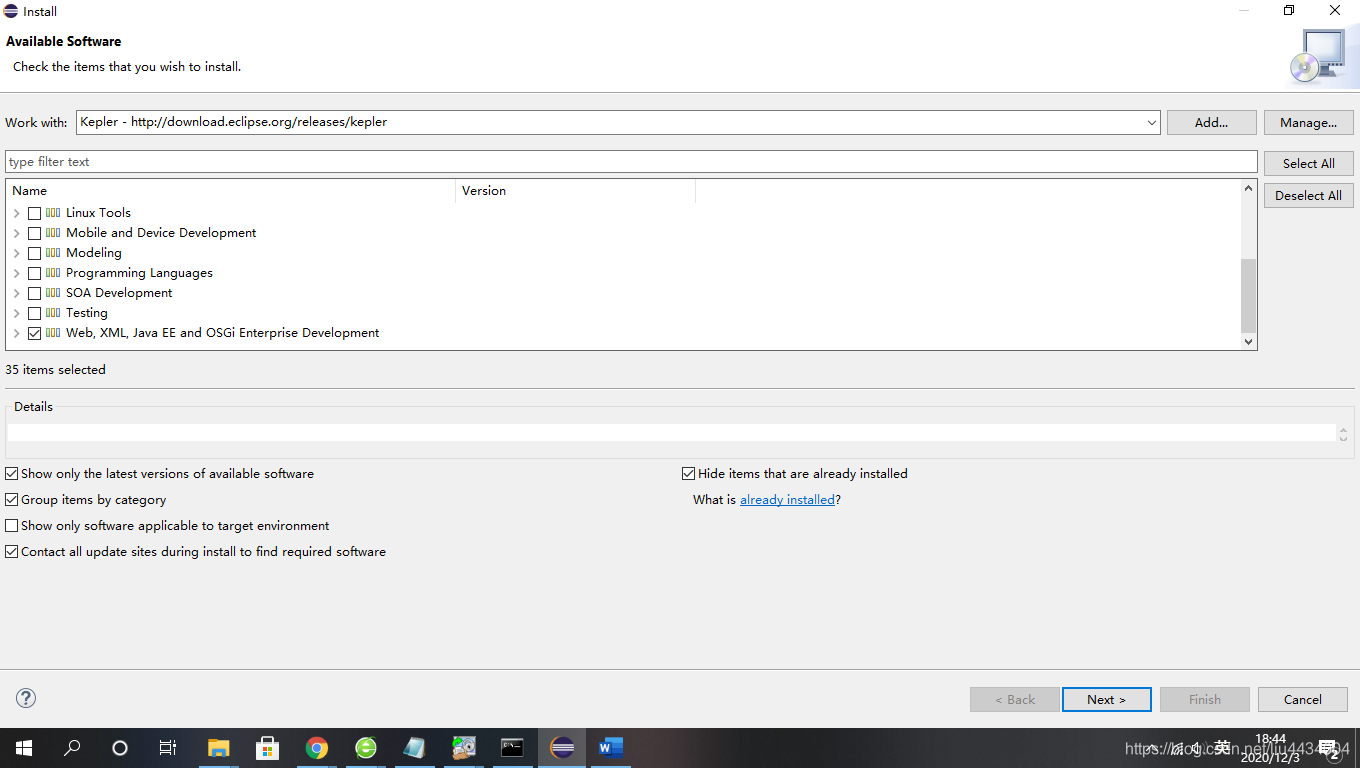
Task: Open Google Chrome from taskbar
Action: pos(317,747)
